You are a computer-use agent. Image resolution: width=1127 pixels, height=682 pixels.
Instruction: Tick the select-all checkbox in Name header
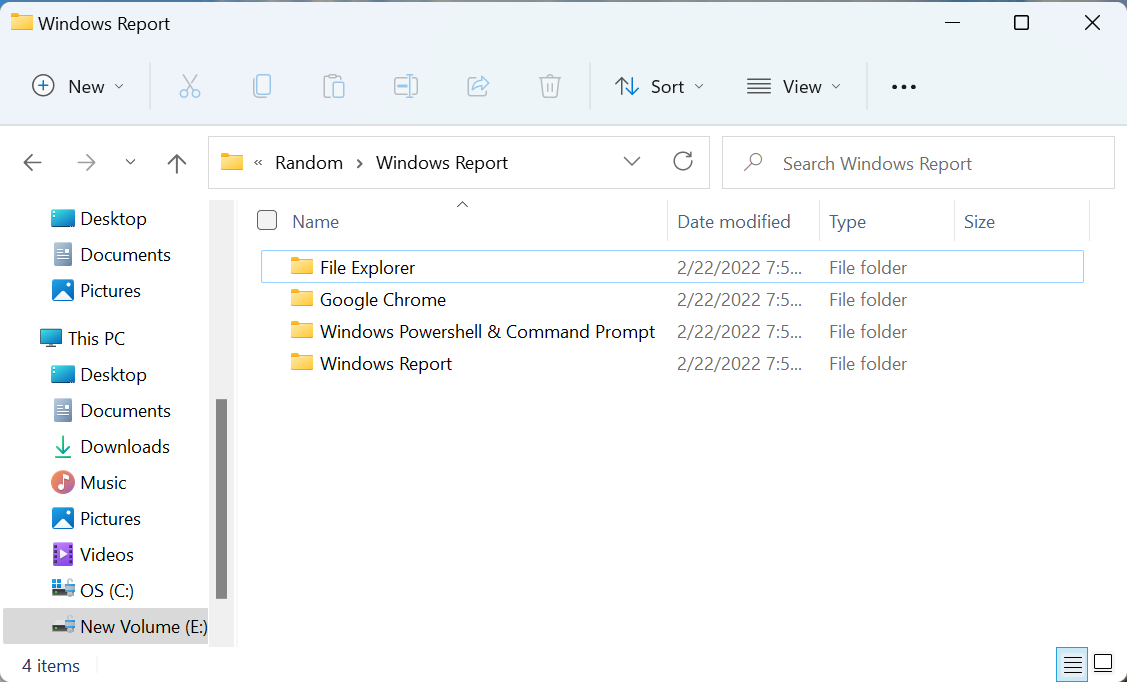(x=267, y=220)
